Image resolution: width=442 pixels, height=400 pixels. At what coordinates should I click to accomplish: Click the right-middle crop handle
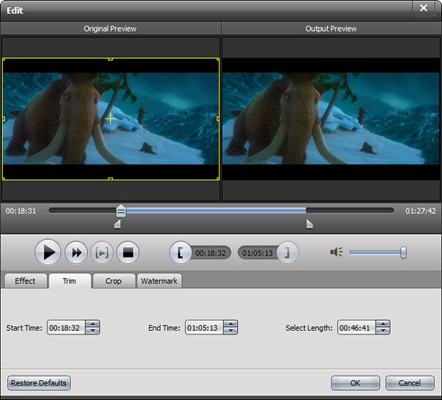(x=218, y=119)
